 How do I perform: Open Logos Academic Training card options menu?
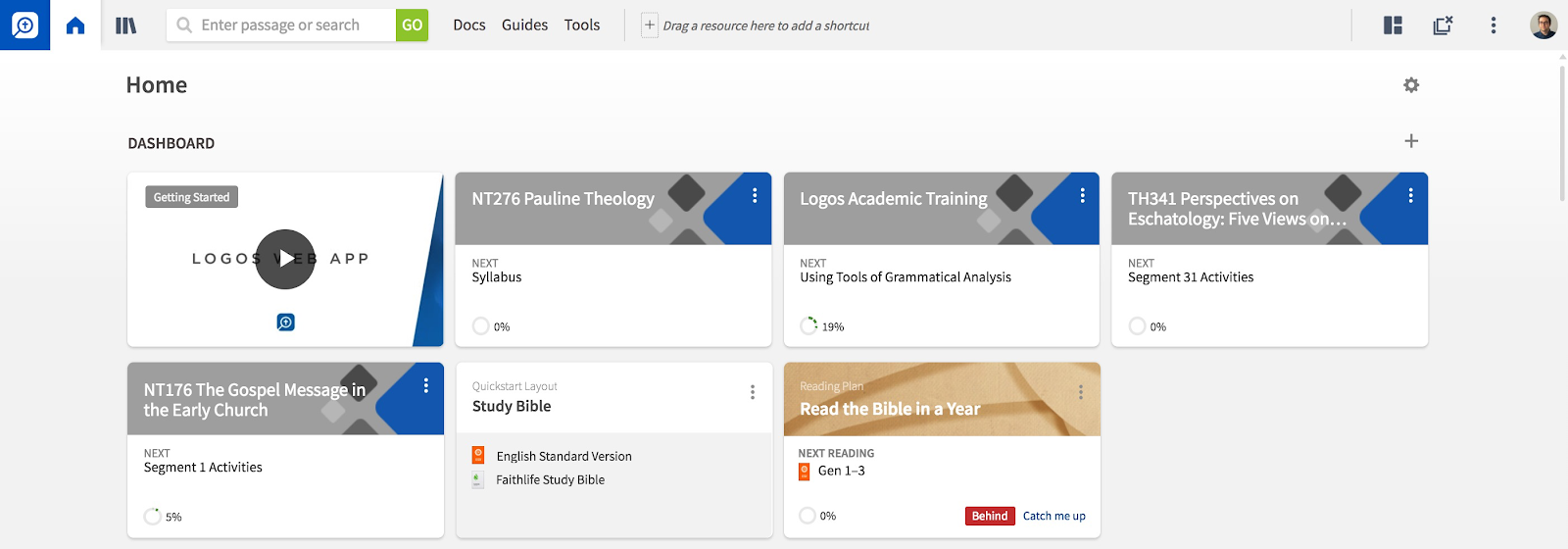pyautogui.click(x=1083, y=196)
